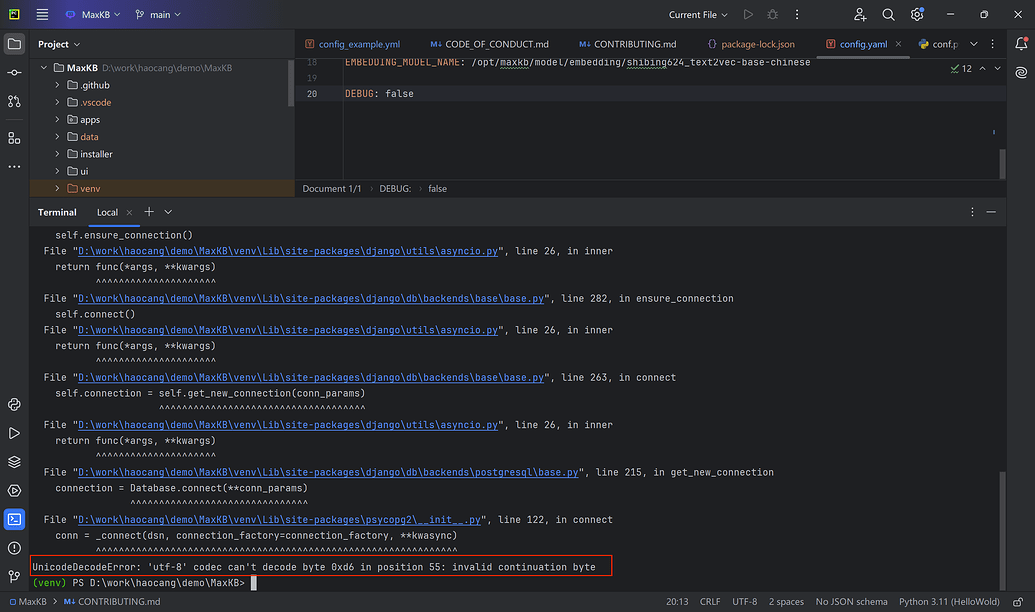
Task: Run the current file with play button
Action: tap(748, 15)
